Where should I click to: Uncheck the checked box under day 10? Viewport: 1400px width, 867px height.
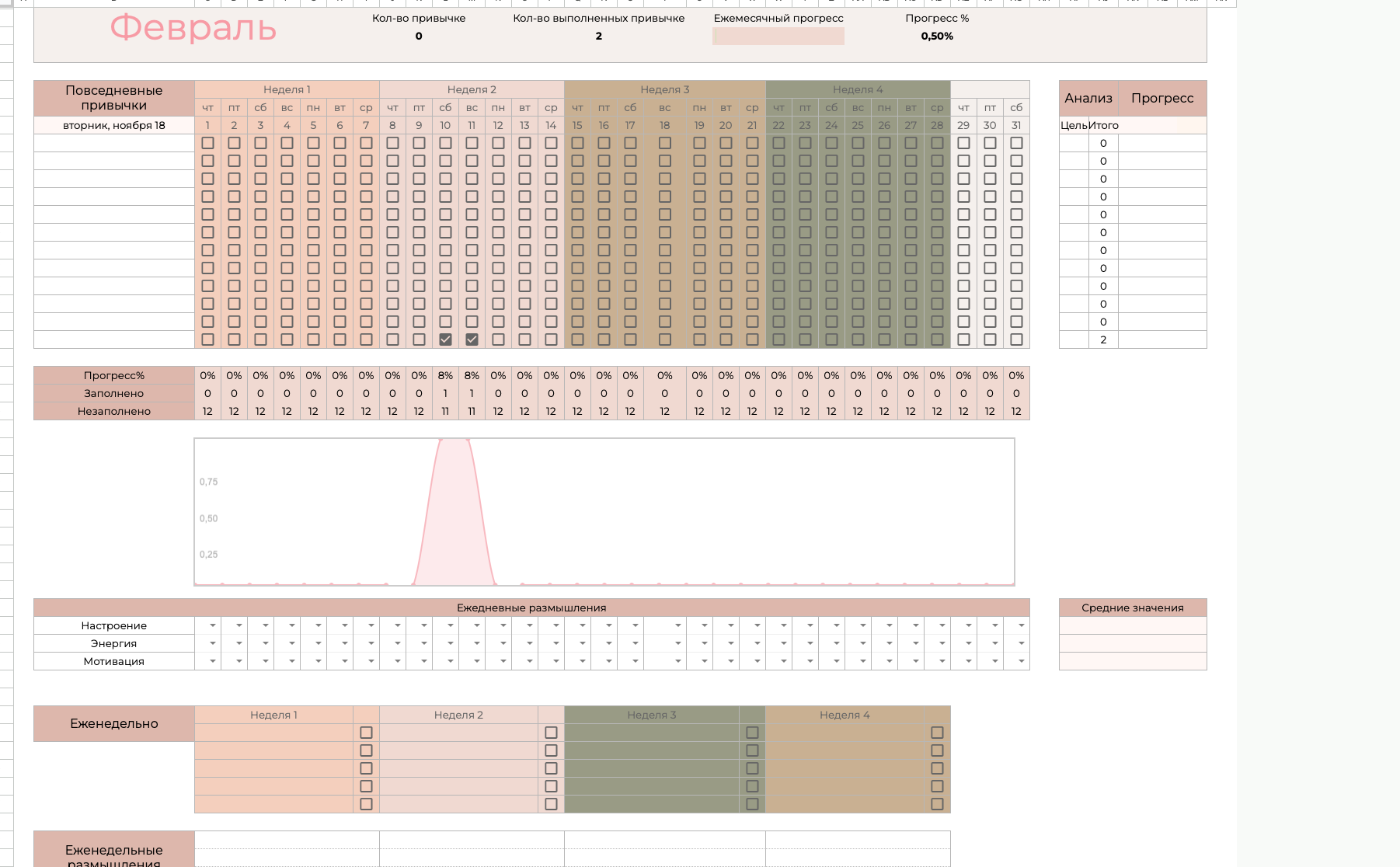(x=445, y=339)
